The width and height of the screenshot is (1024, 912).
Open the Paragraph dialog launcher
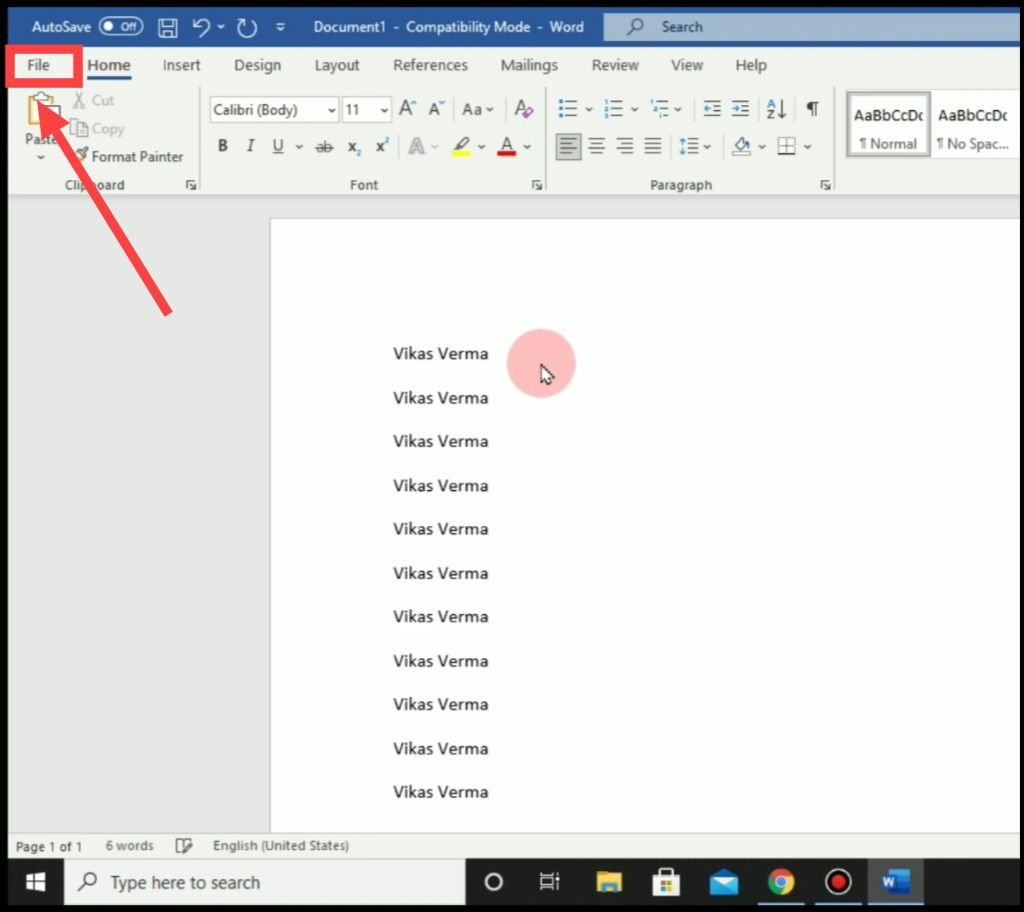825,186
